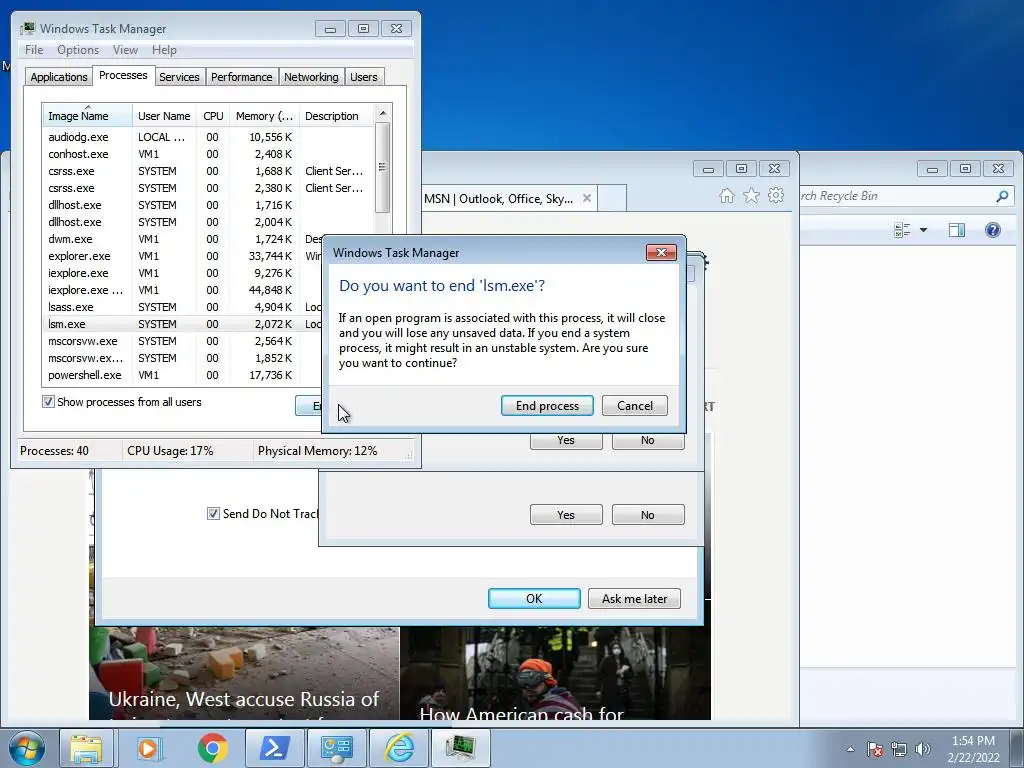Switch to Task Manager taskbar icon

point(460,748)
